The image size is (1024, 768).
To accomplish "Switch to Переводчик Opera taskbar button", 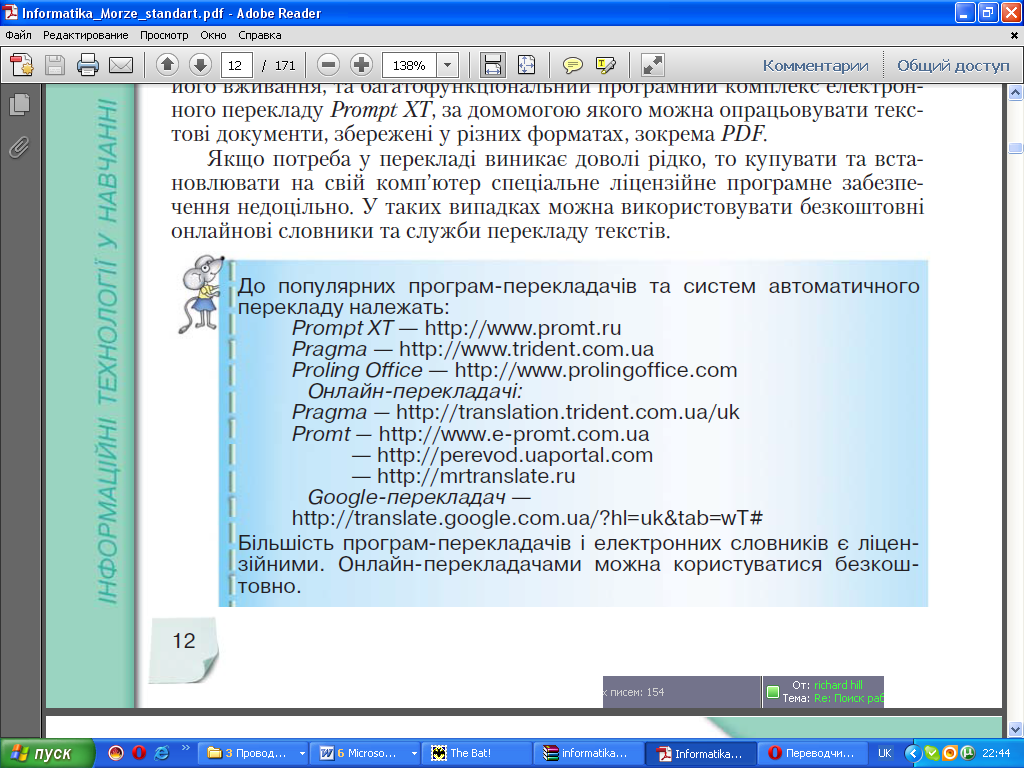I will pos(812,753).
